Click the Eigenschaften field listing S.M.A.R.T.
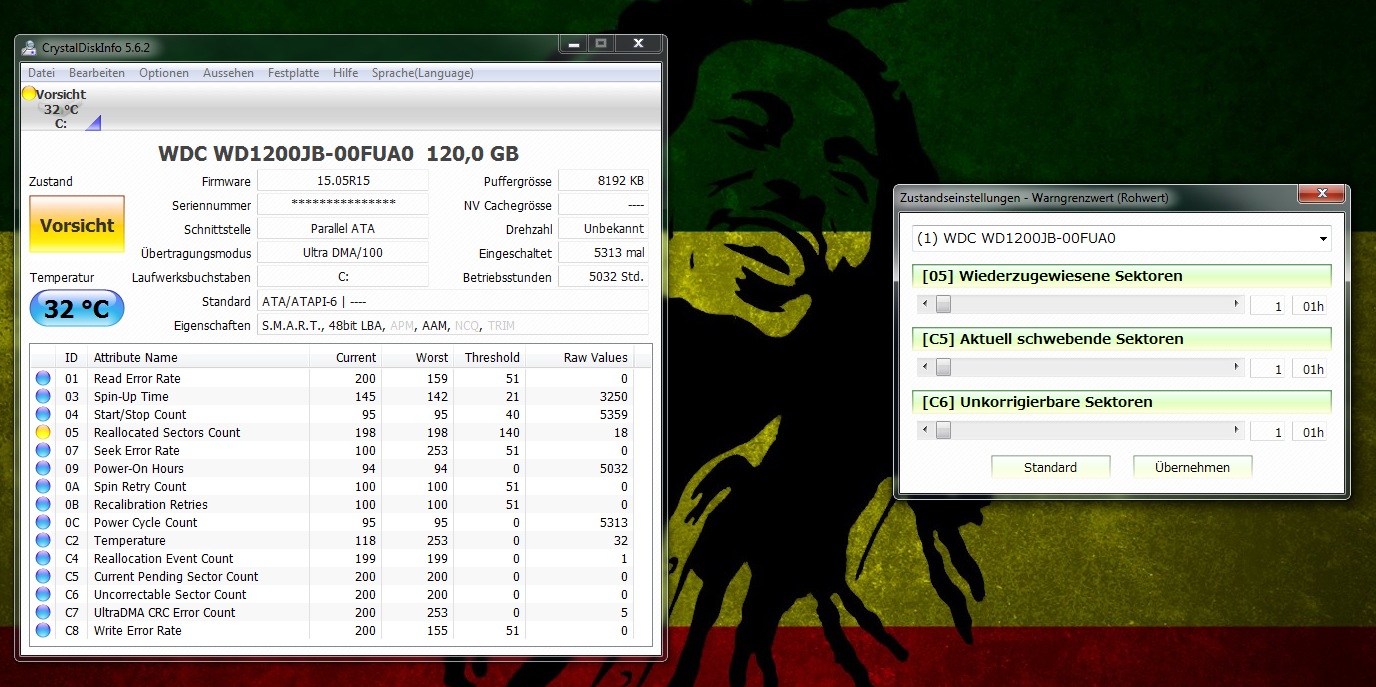The width and height of the screenshot is (1376, 687). (x=453, y=325)
